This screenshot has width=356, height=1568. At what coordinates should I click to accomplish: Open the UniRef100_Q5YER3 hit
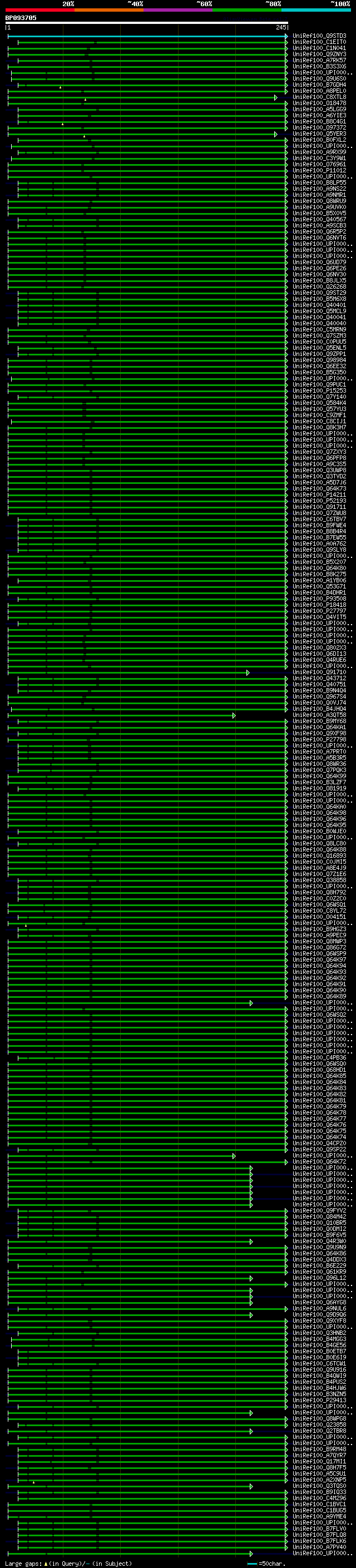[319, 134]
